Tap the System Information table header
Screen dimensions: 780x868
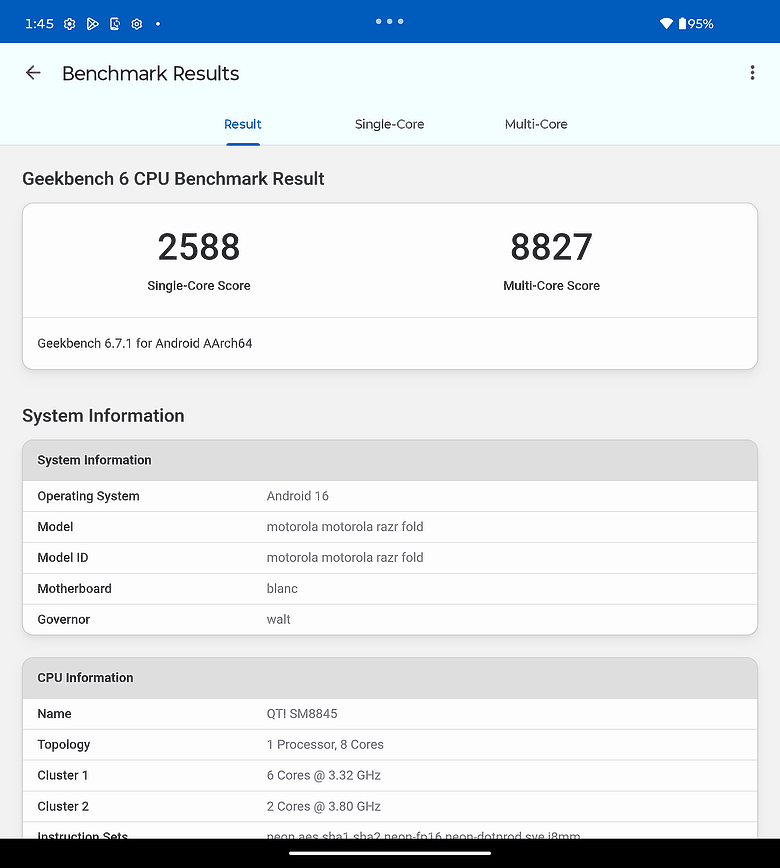click(390, 460)
